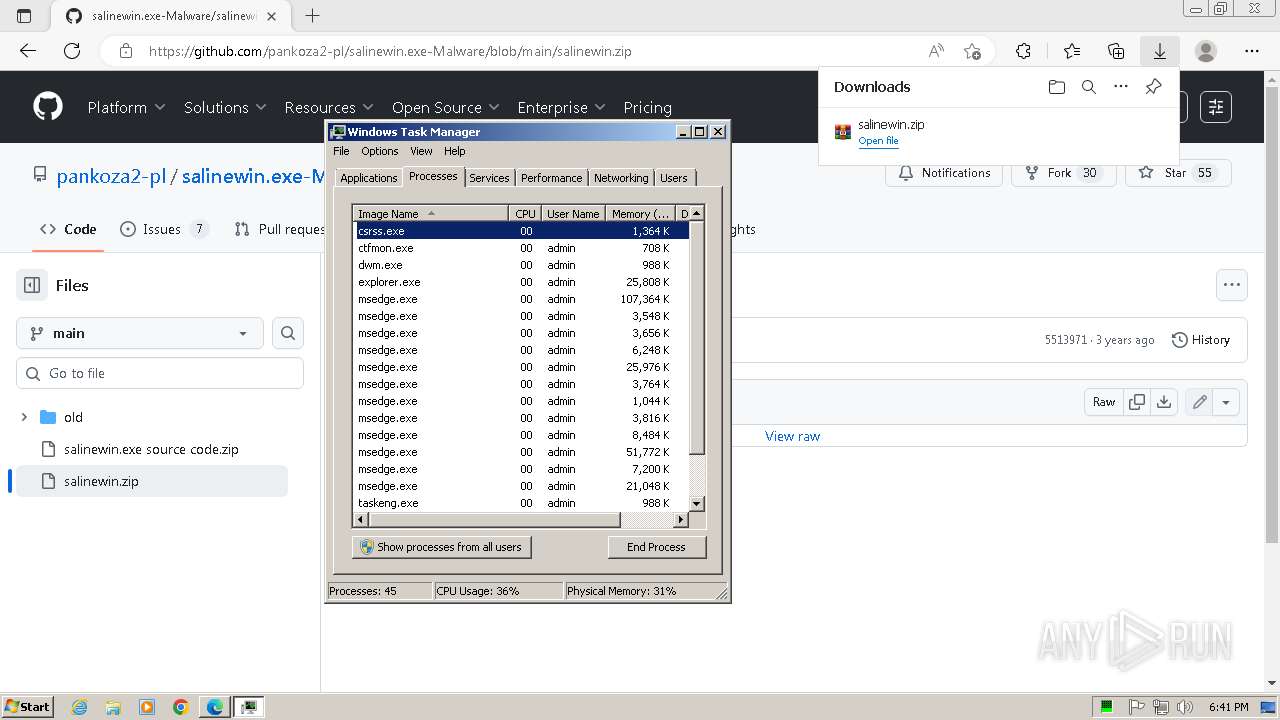
Task: Switch to Users tab
Action: click(x=674, y=178)
